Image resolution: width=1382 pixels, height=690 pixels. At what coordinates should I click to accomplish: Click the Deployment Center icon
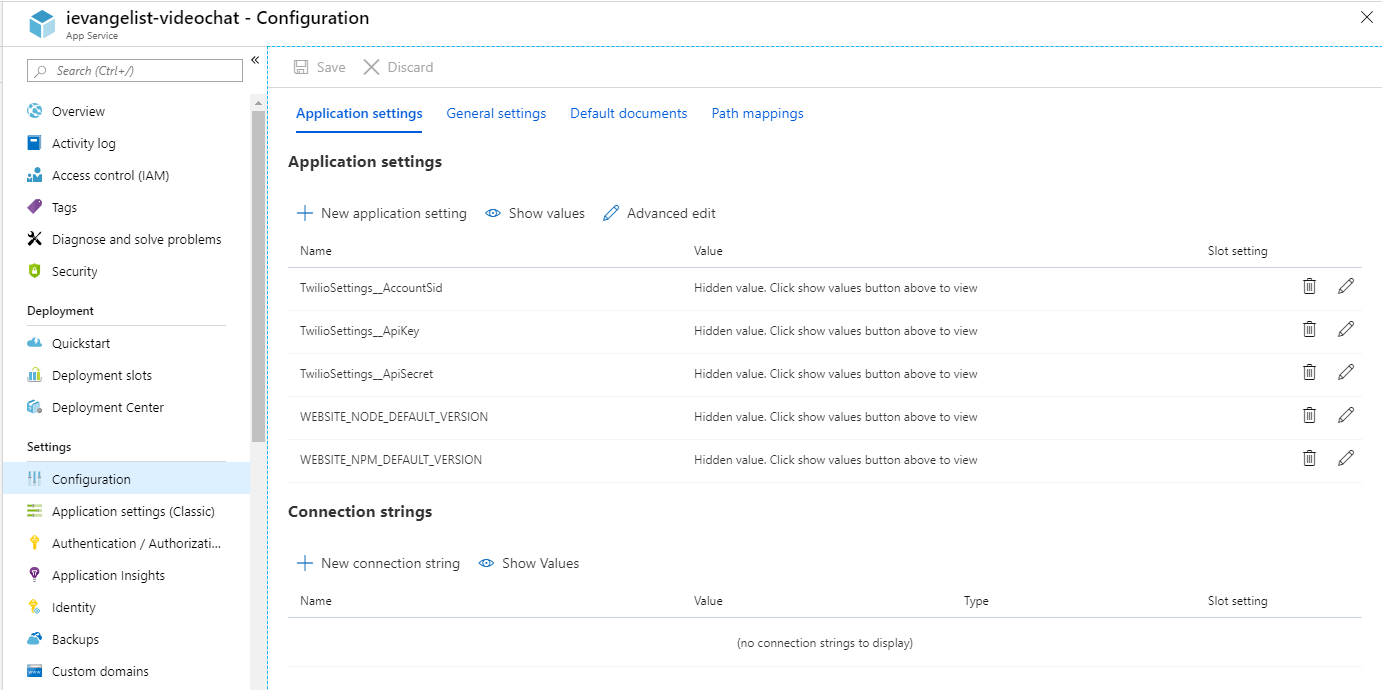pos(35,407)
